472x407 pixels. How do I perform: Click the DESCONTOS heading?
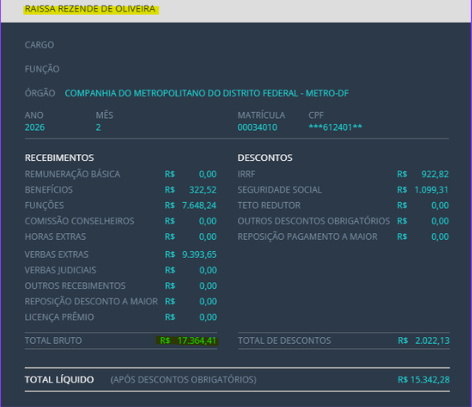265,158
